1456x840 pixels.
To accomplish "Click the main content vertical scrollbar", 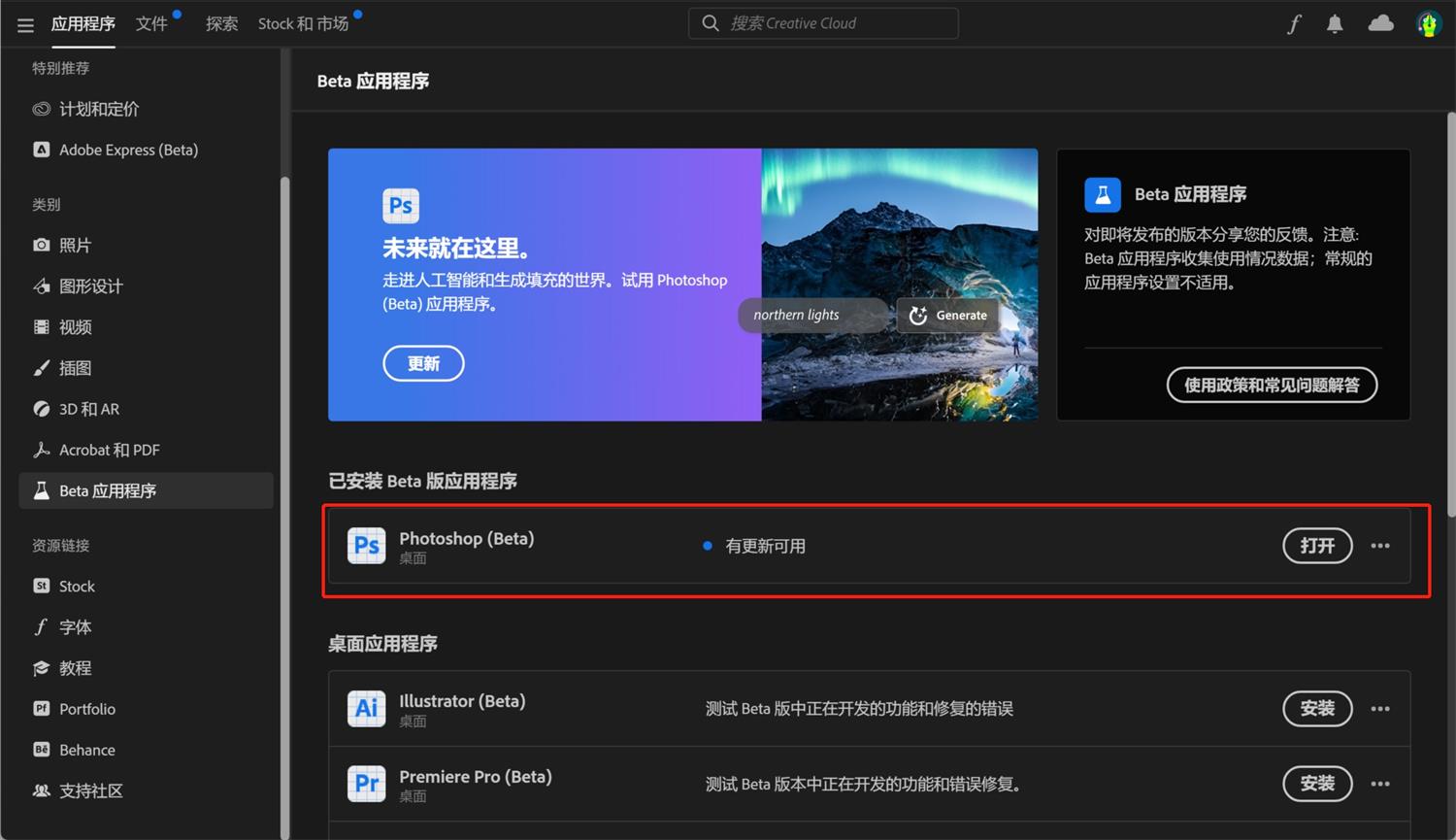I will coord(1450,311).
